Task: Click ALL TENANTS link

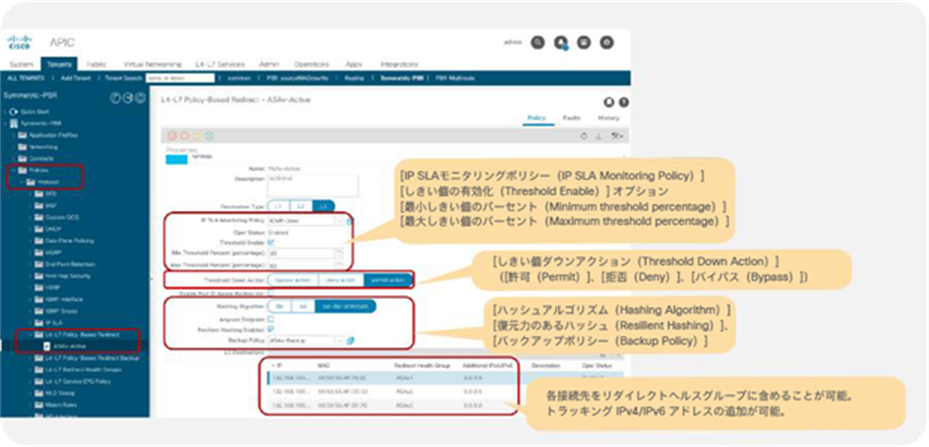Action: [25, 78]
